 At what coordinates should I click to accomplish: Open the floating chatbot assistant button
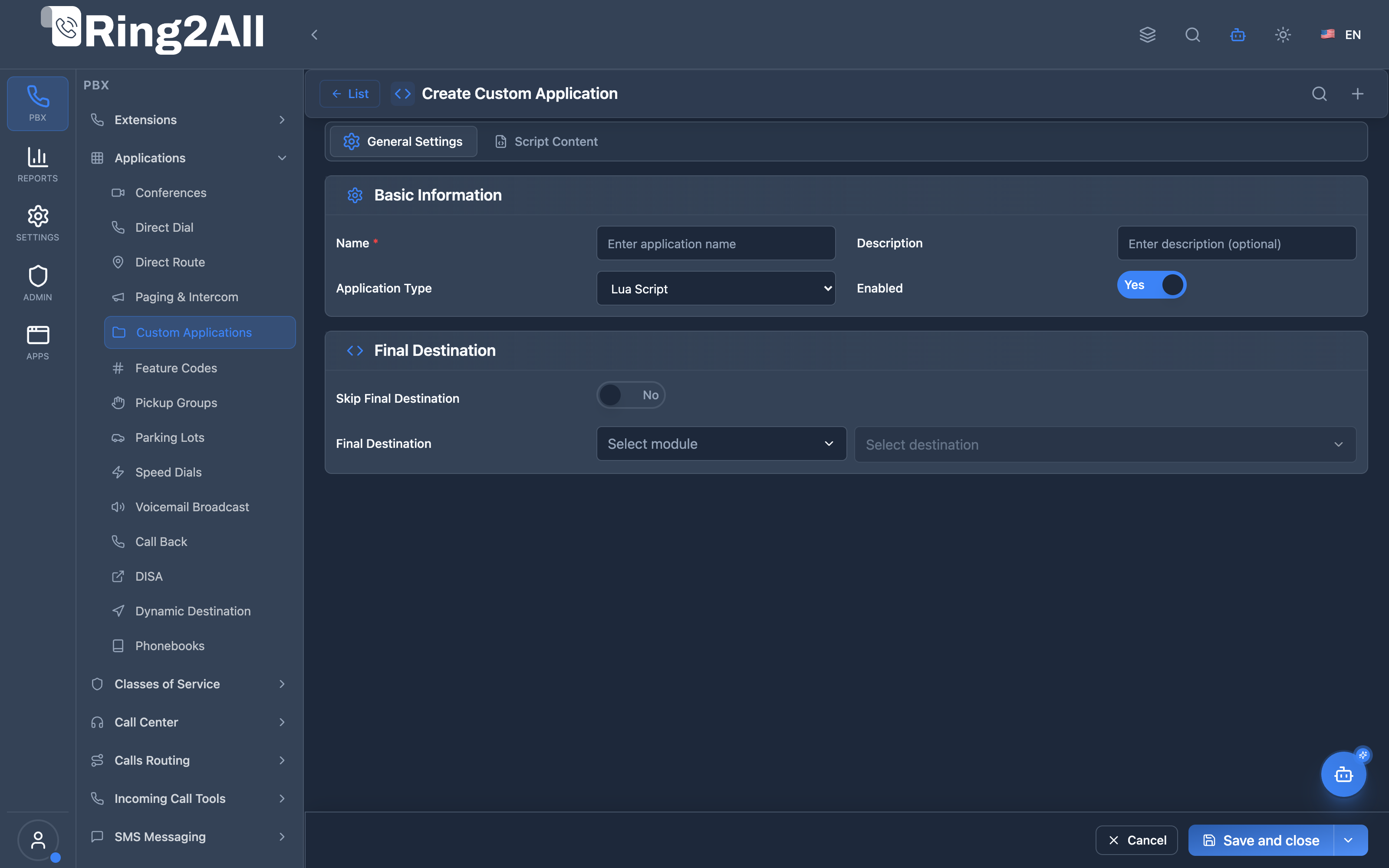tap(1343, 774)
